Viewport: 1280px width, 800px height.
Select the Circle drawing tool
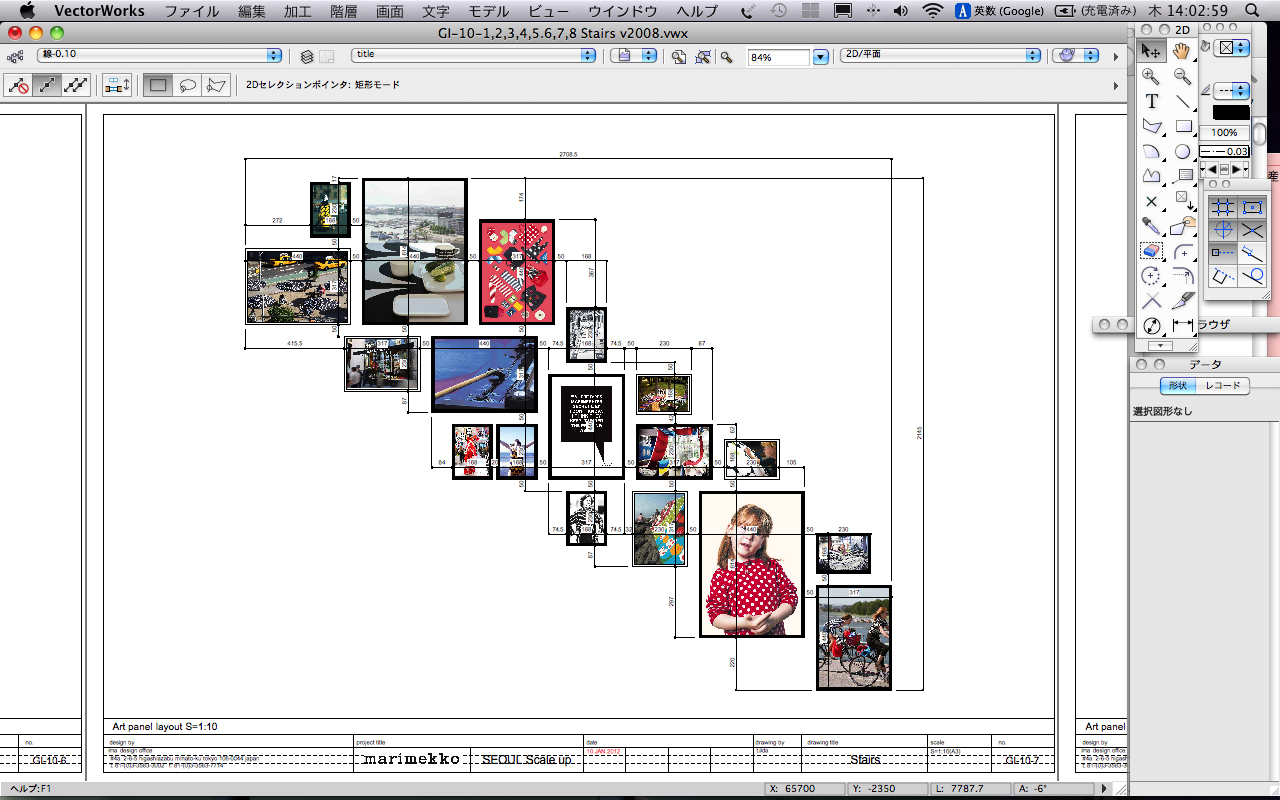1182,151
